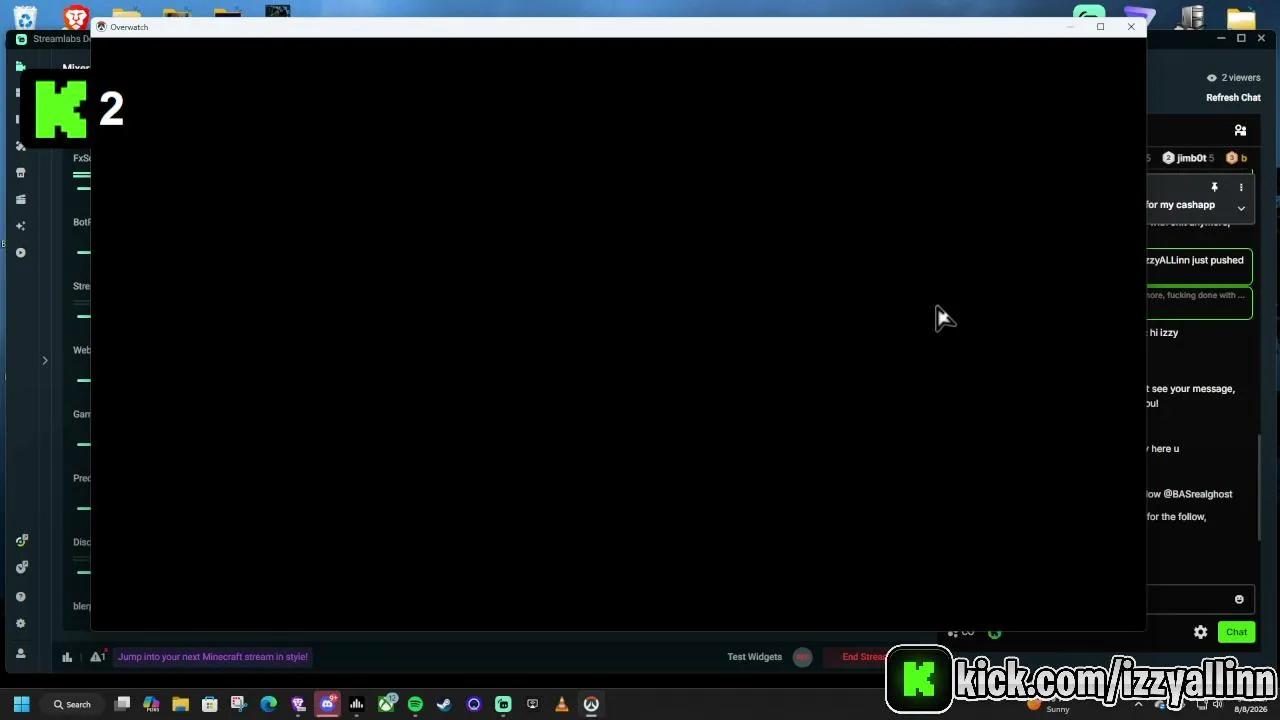Open chat settings gear icon
The height and width of the screenshot is (720, 1280).
(1200, 632)
